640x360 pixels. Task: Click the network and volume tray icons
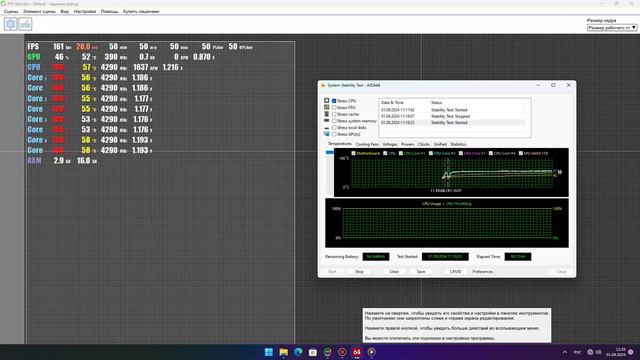pos(594,352)
